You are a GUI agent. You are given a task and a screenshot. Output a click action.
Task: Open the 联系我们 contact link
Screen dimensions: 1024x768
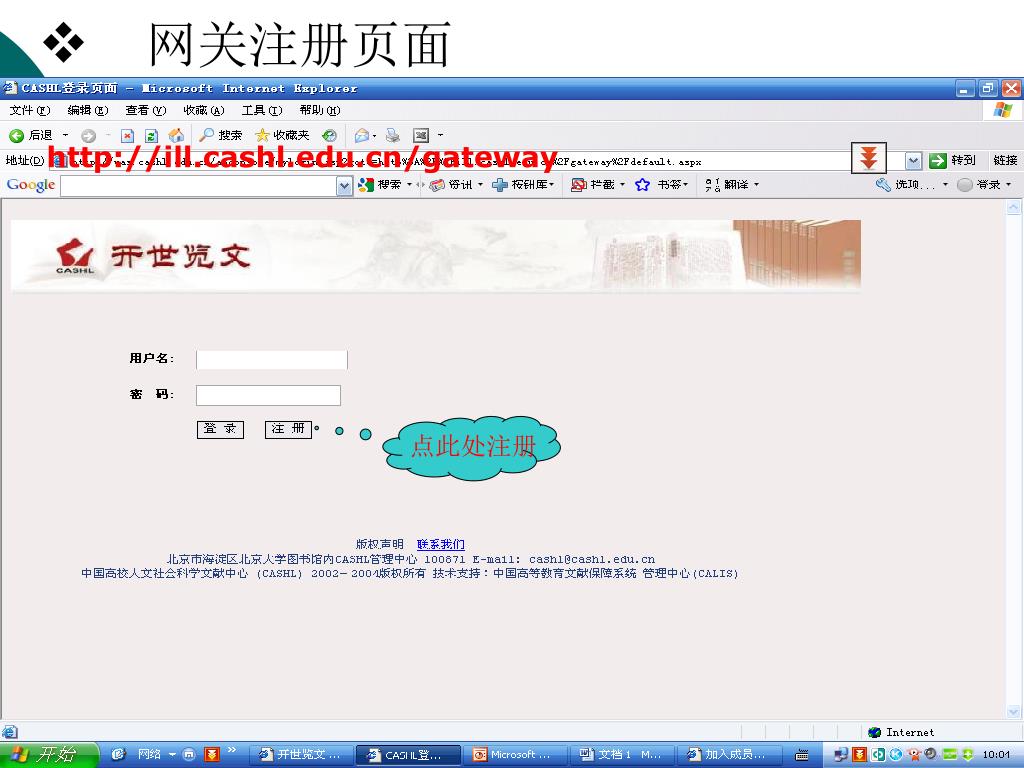[441, 545]
